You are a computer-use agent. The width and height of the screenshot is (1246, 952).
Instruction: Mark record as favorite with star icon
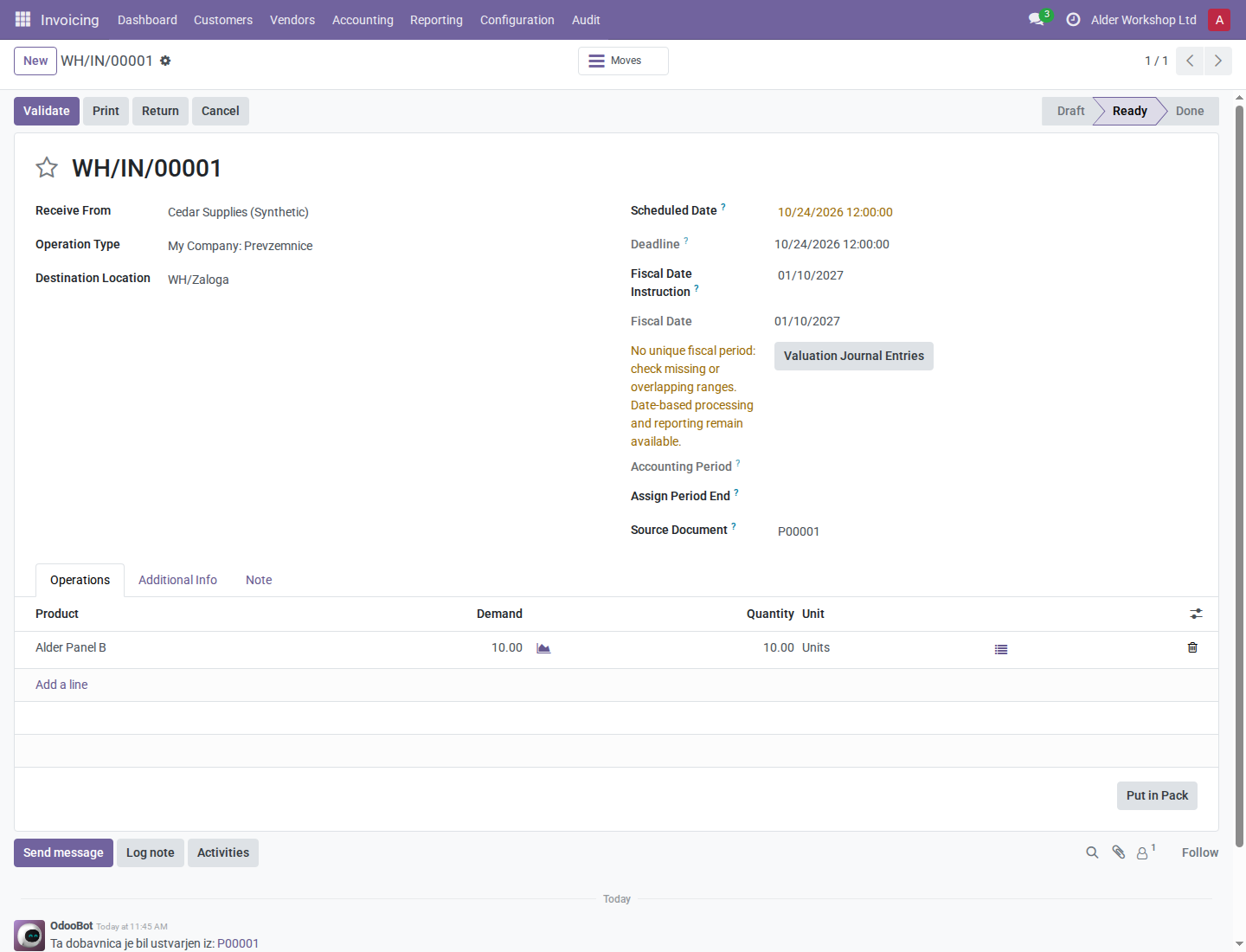point(47,167)
